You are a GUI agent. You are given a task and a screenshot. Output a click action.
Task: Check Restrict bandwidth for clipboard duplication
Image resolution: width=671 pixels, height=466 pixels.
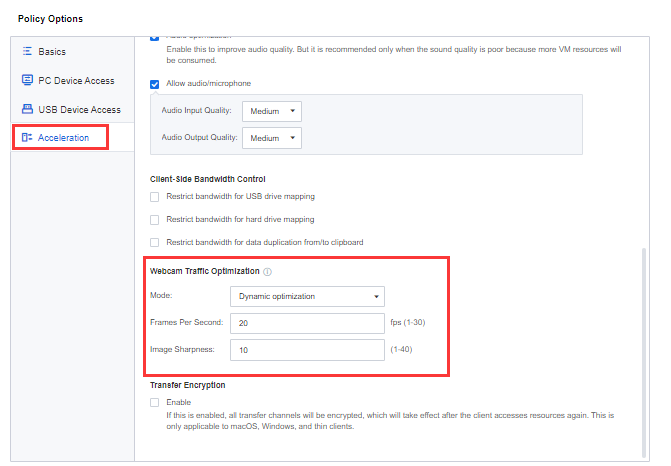pyautogui.click(x=154, y=243)
